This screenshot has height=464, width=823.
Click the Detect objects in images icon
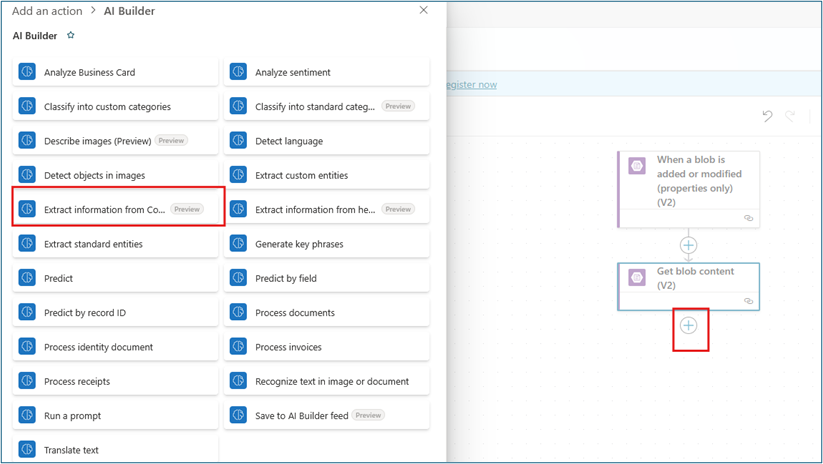[27, 175]
